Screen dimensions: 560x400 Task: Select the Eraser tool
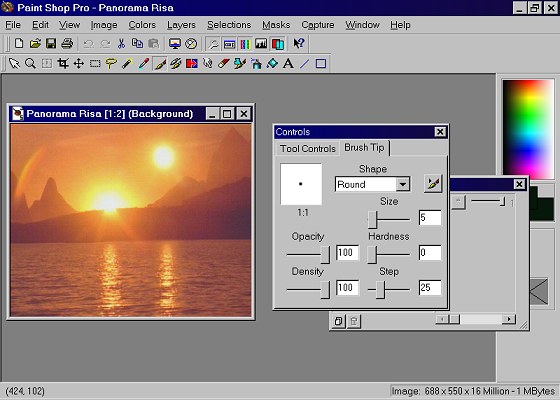pos(224,64)
